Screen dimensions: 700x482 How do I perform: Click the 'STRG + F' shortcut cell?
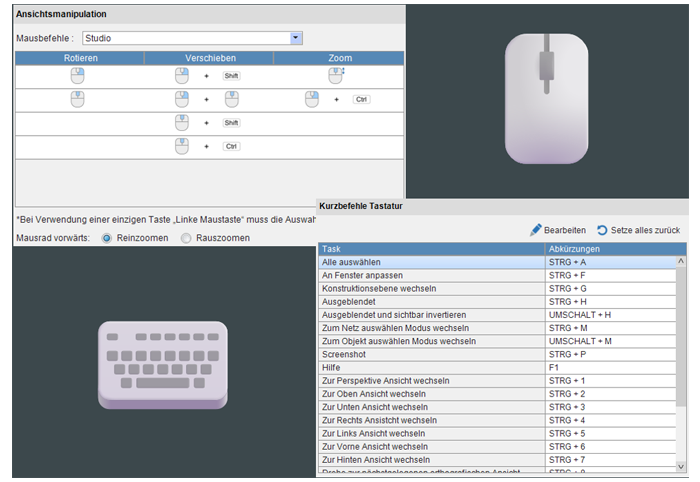tap(611, 275)
